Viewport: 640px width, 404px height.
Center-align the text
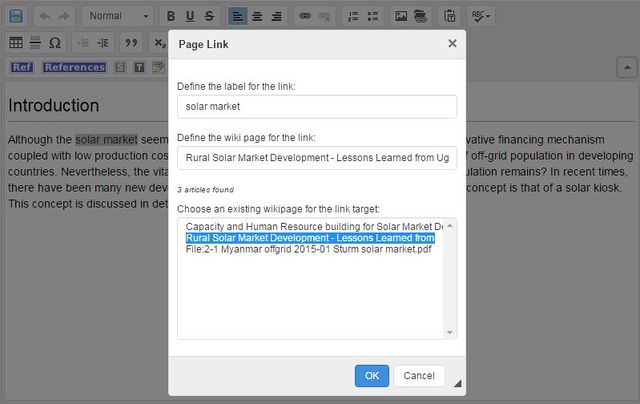(x=256, y=16)
